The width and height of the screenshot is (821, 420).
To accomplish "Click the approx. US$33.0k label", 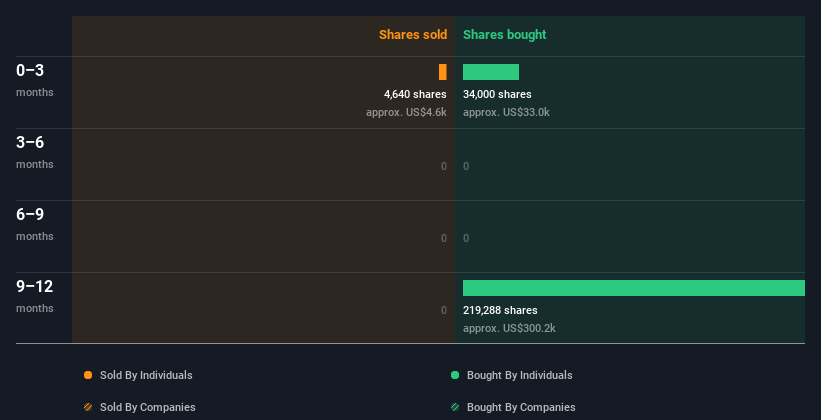I will [506, 112].
